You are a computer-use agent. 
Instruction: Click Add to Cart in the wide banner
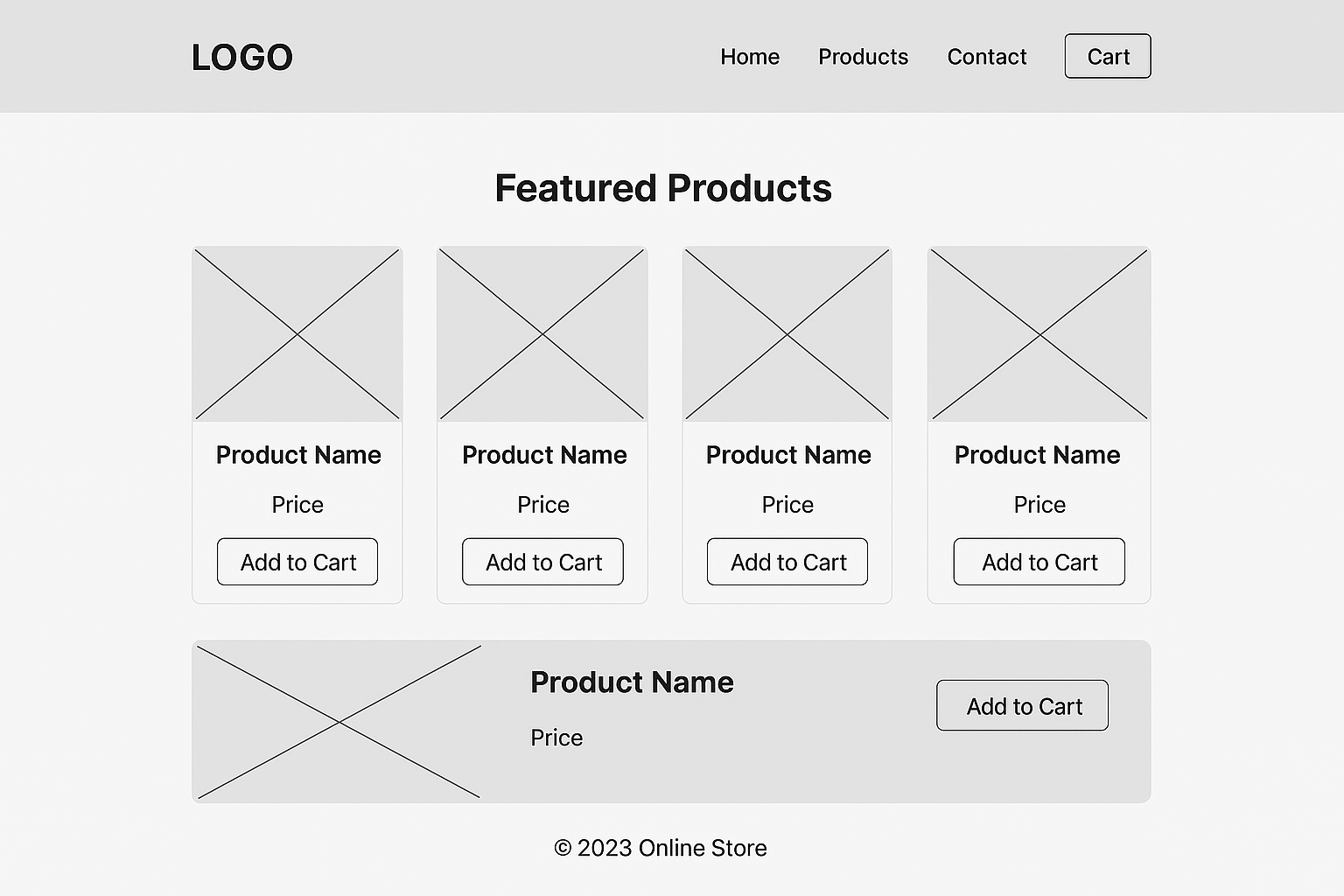tap(1023, 705)
